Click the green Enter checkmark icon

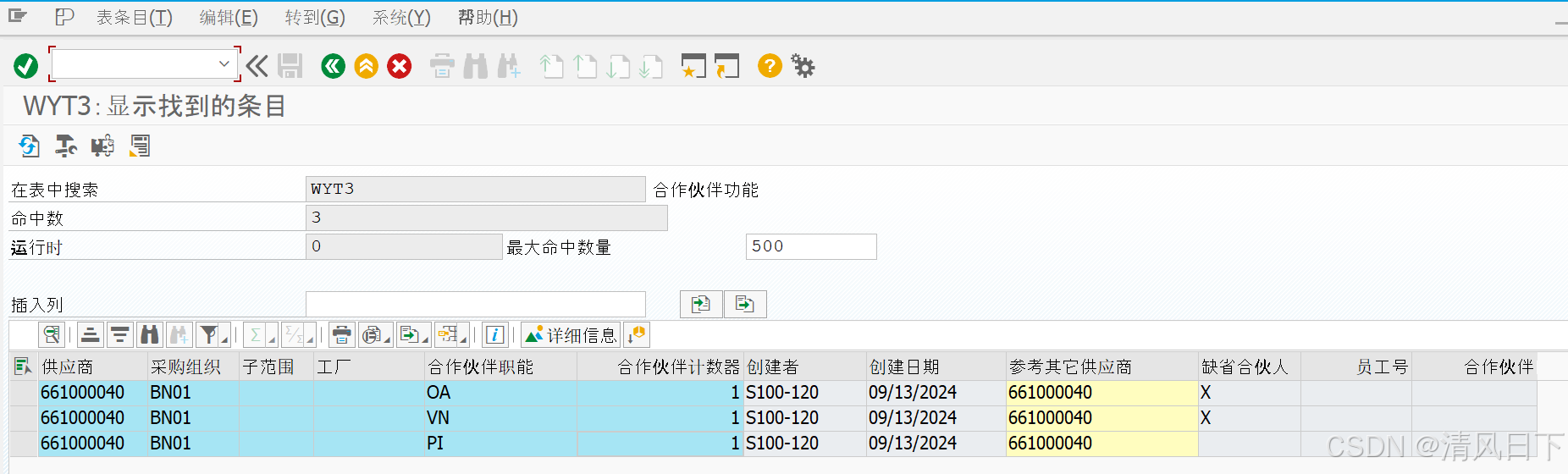point(26,66)
